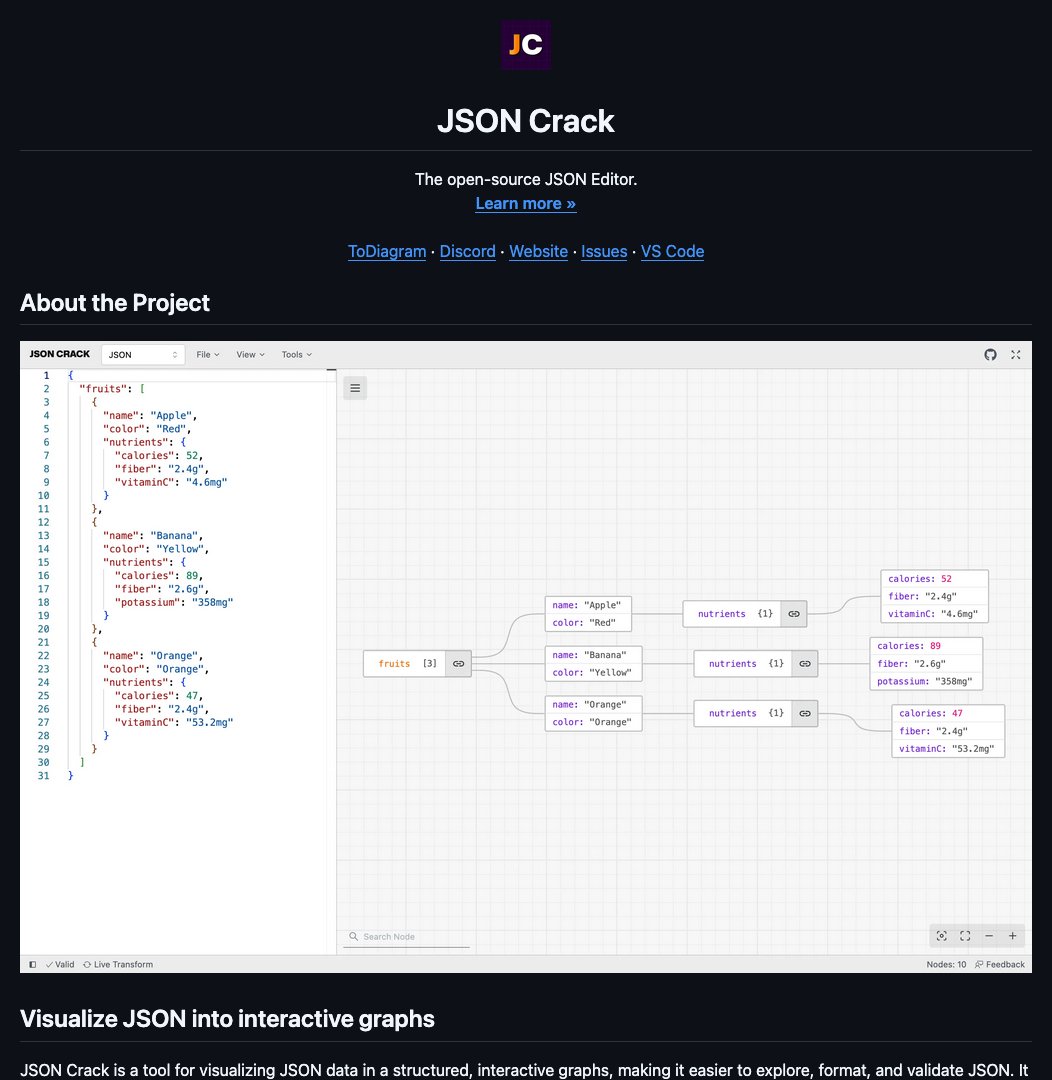1052x1080 pixels.
Task: Toggle Live Transform in the status bar
Action: [118, 964]
